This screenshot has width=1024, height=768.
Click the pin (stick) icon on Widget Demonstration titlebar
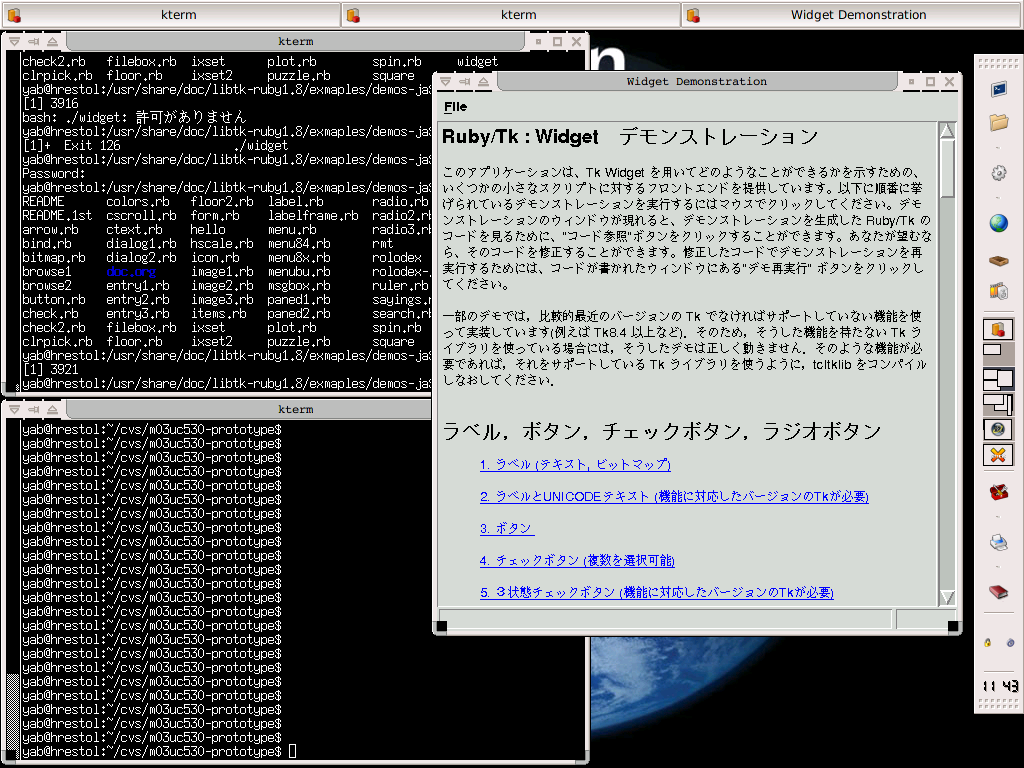point(464,82)
